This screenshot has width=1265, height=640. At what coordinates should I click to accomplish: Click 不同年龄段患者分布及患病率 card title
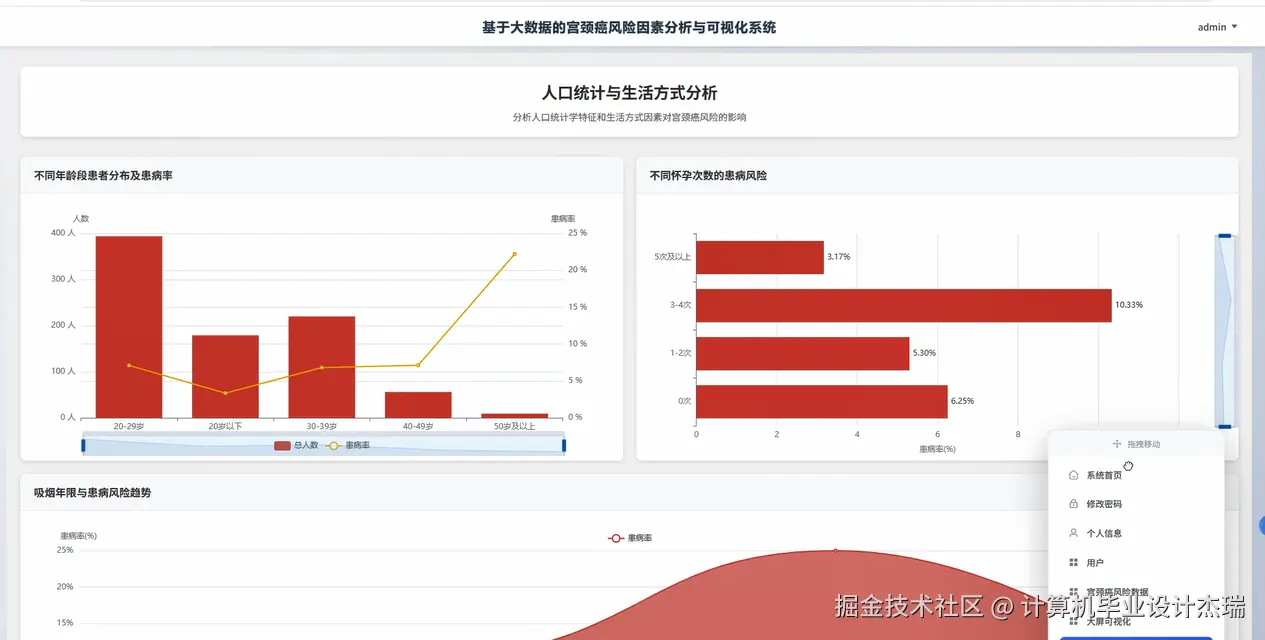point(103,175)
